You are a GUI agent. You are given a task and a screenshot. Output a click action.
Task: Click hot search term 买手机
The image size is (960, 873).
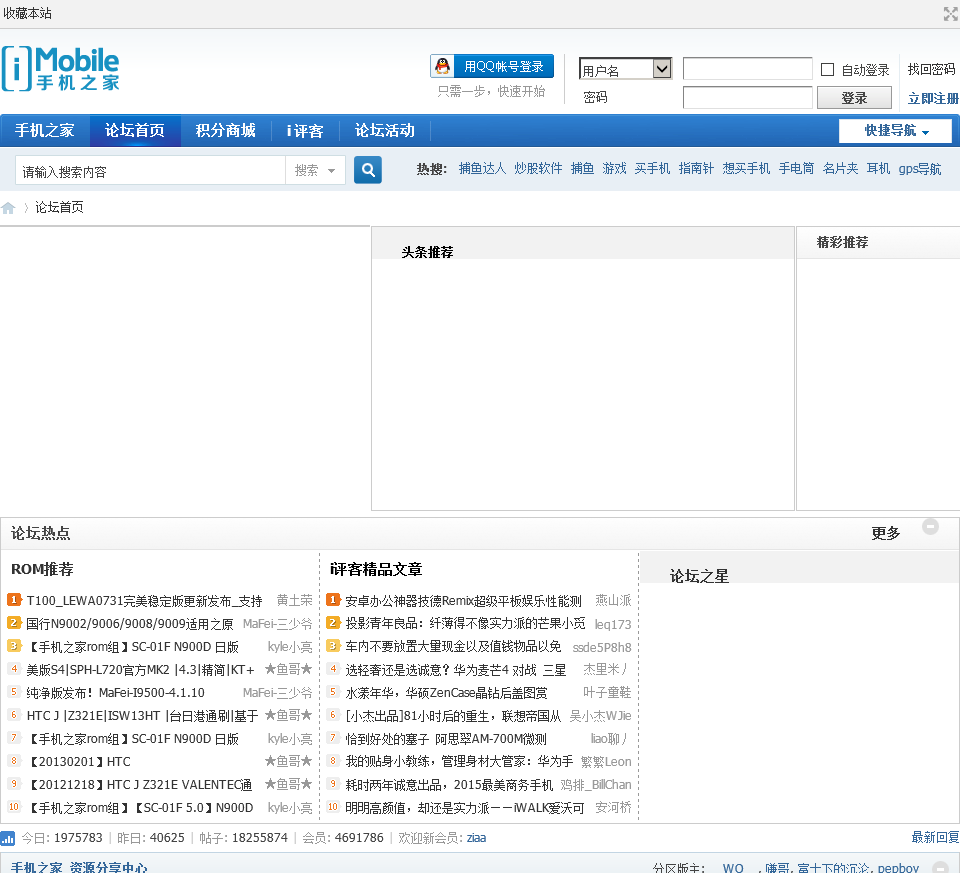click(652, 168)
